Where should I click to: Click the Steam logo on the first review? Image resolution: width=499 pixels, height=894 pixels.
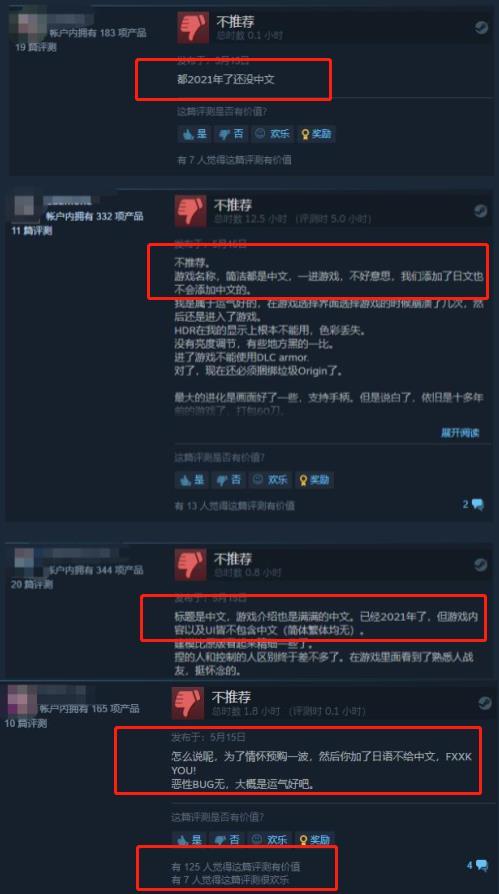pos(481,27)
